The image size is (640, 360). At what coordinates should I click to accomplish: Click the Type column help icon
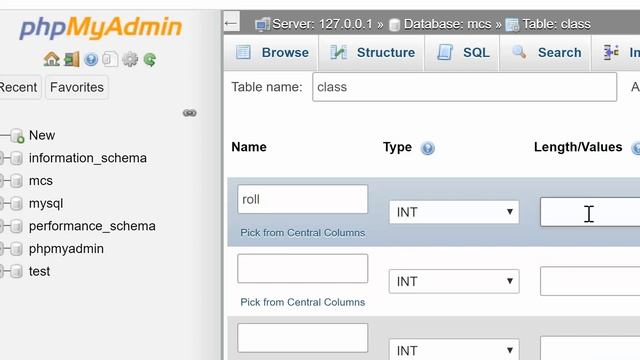(427, 148)
